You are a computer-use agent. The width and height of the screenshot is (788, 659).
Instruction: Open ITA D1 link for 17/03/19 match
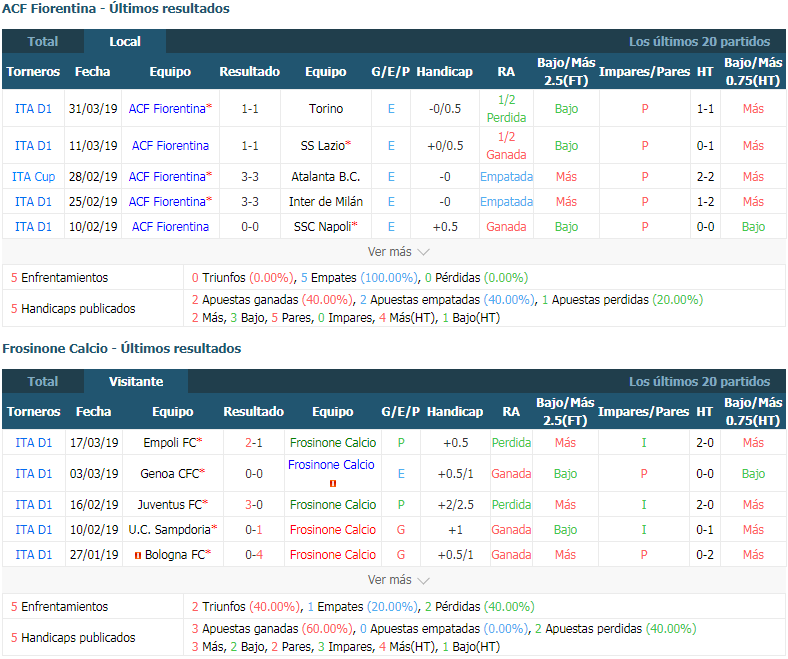tap(33, 443)
